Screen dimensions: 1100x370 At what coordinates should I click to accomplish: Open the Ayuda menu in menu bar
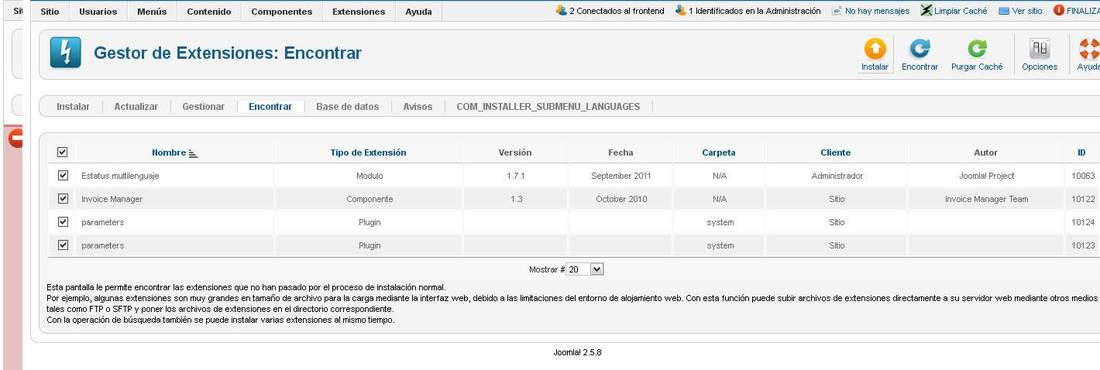click(419, 12)
